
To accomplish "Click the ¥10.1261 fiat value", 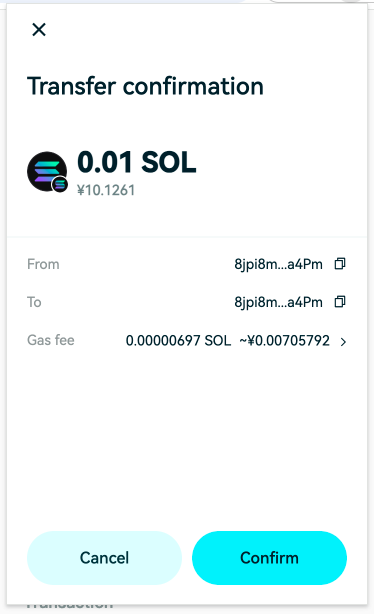I will point(106,190).
